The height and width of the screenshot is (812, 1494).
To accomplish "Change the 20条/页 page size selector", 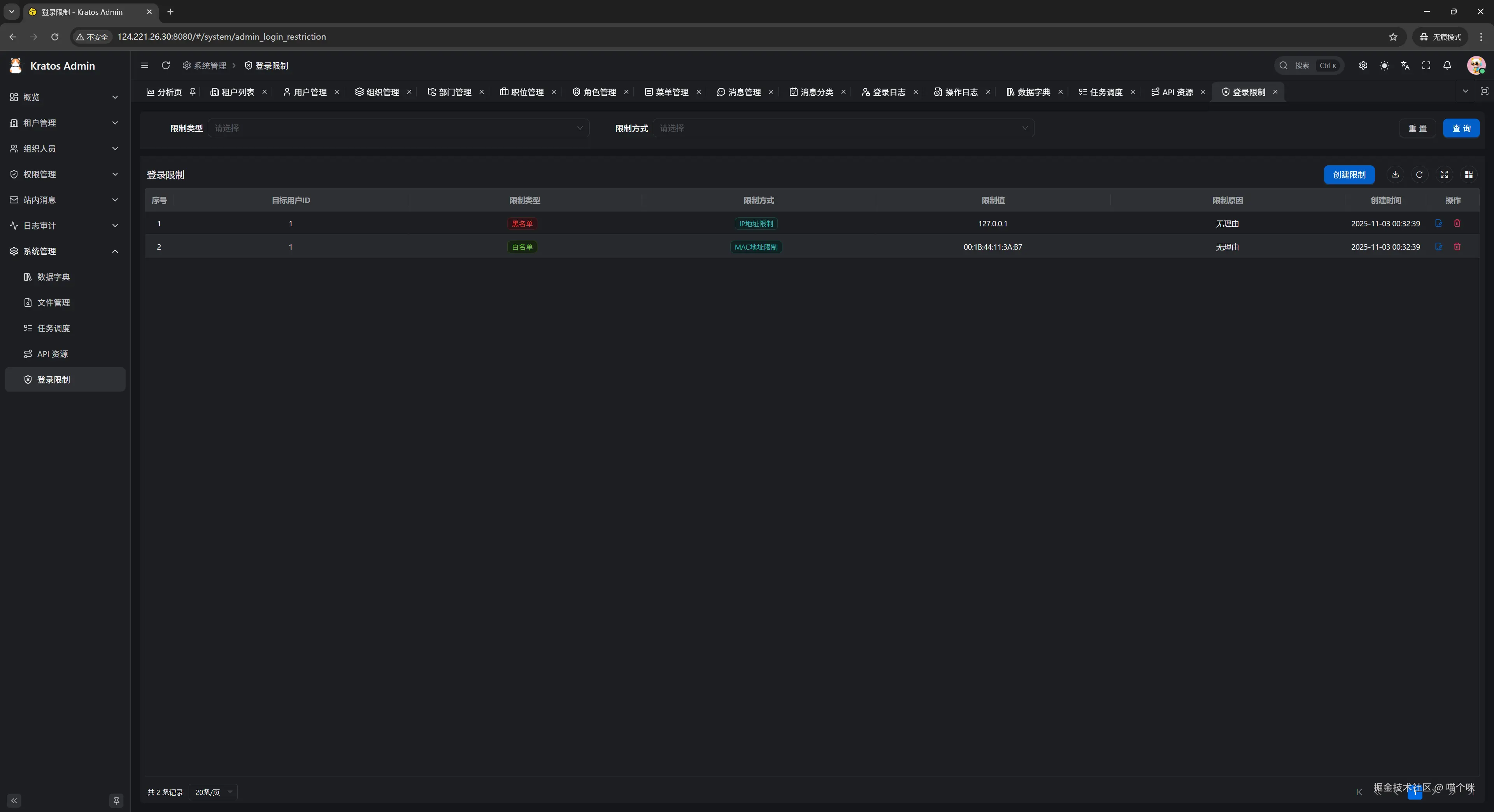I will pyautogui.click(x=213, y=792).
